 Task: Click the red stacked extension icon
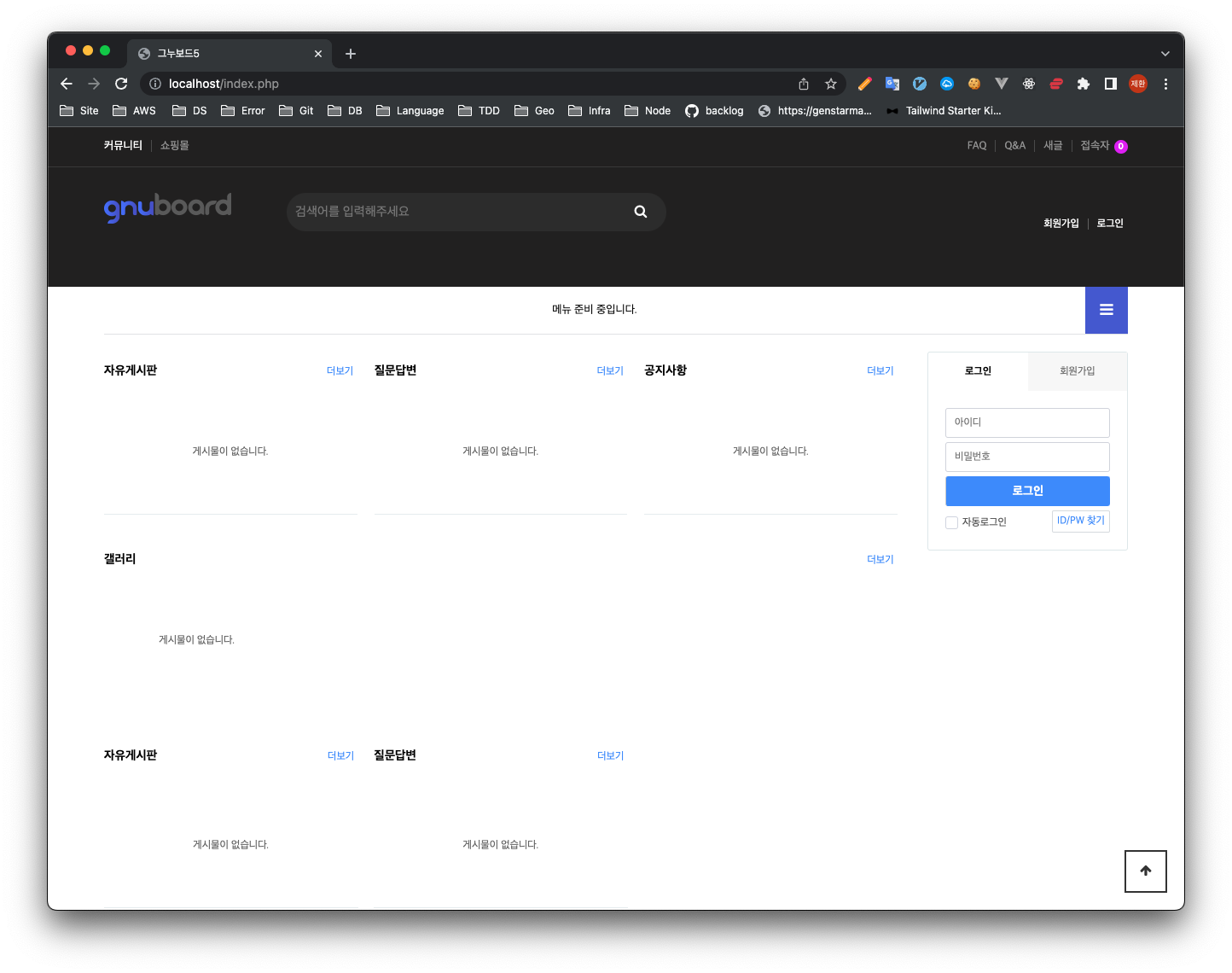pyautogui.click(x=1056, y=84)
